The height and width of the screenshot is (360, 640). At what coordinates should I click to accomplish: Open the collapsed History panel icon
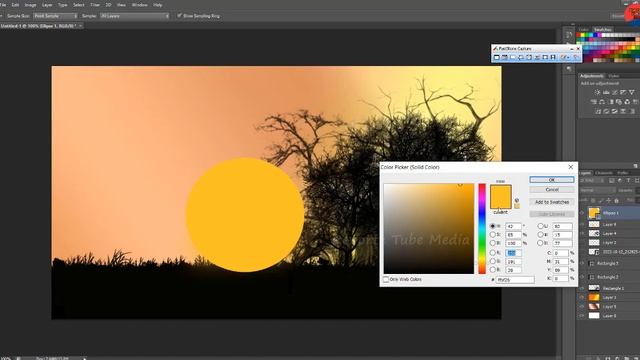pyautogui.click(x=569, y=35)
